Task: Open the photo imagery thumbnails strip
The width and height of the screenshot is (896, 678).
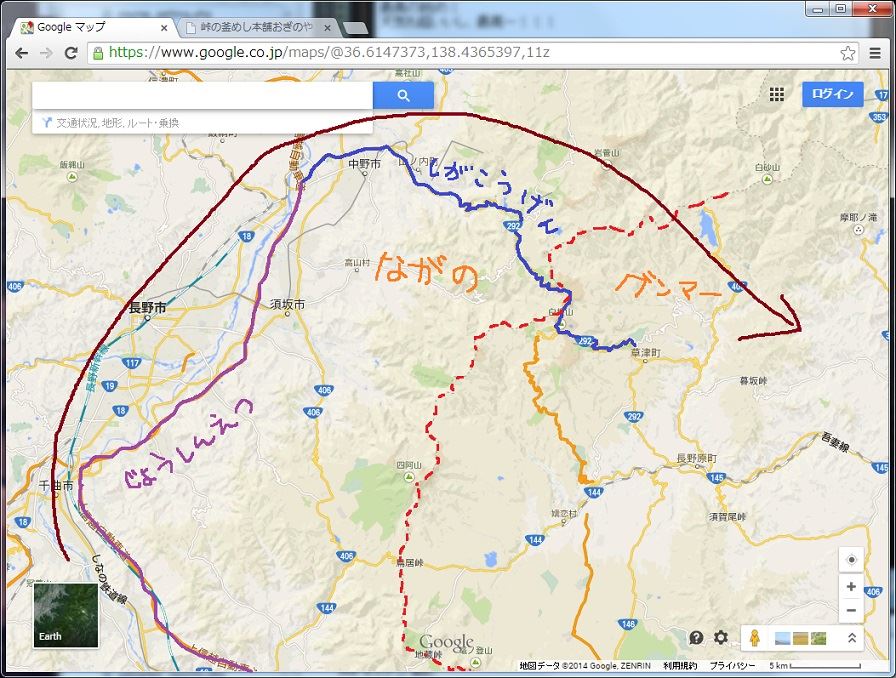Action: [801, 637]
